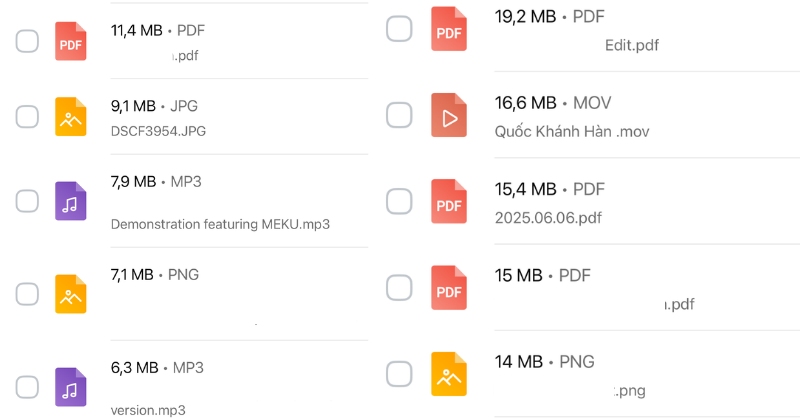Click the music icon for 6,3 MB MP3
Screen dimensions: 800x418
[x=71, y=387]
